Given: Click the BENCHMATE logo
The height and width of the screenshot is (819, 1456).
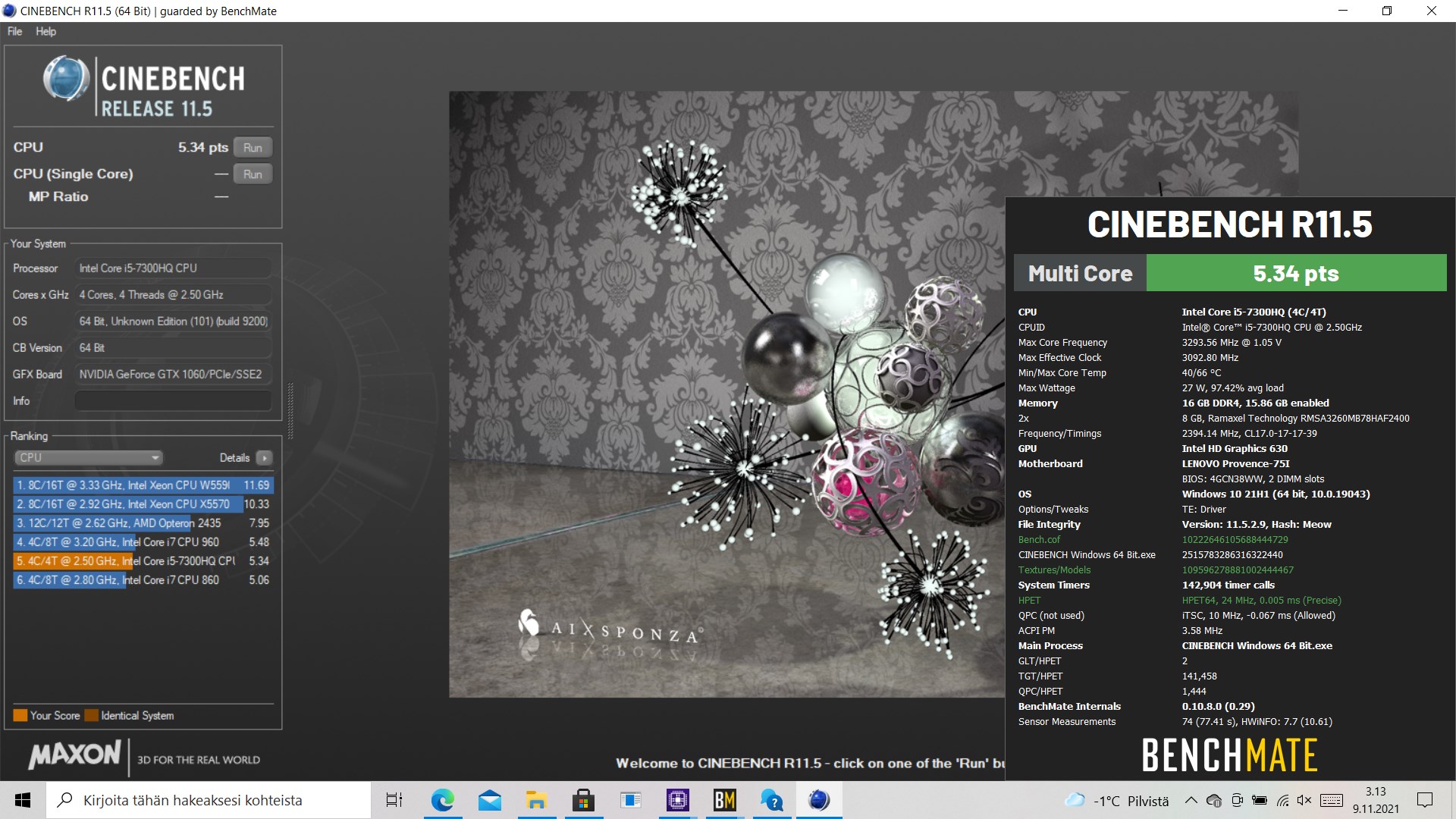Looking at the screenshot, I should [x=1229, y=755].
